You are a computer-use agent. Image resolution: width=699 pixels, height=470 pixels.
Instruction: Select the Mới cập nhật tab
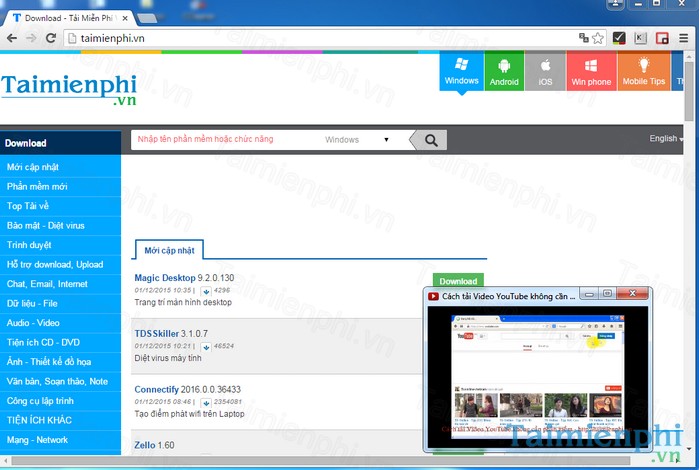(169, 249)
